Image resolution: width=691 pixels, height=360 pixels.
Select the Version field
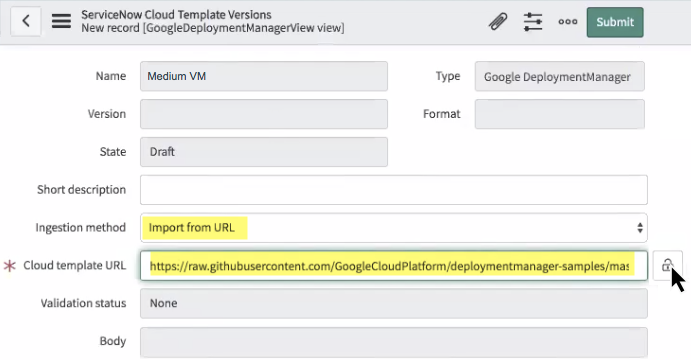coord(264,114)
